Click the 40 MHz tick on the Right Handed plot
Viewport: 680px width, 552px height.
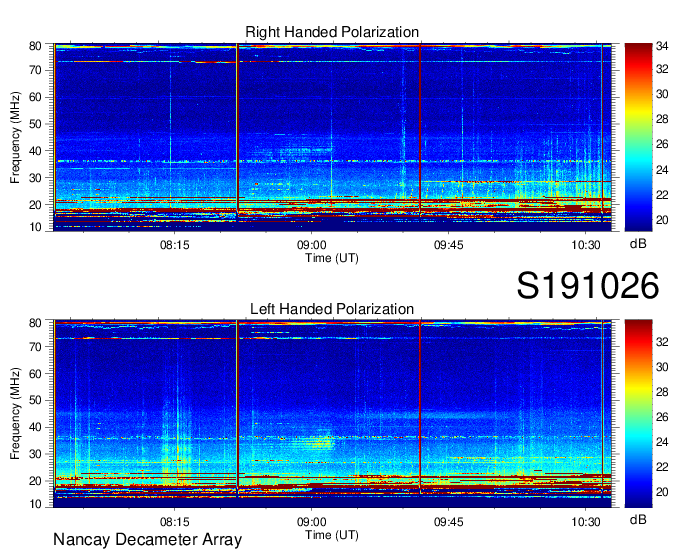click(x=35, y=151)
